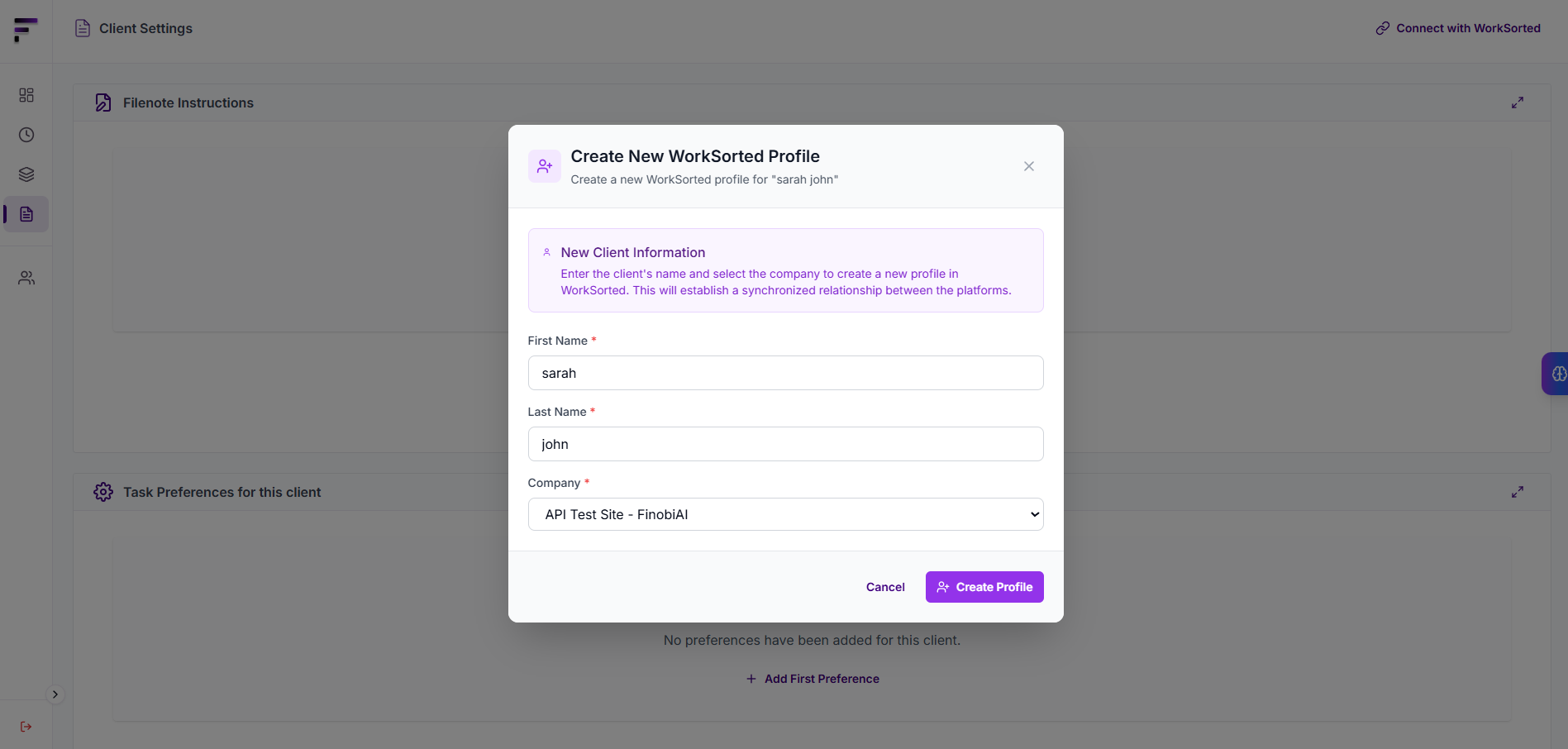The image size is (1568, 749).
Task: Expand the sidebar with the chevron arrow
Action: [55, 694]
